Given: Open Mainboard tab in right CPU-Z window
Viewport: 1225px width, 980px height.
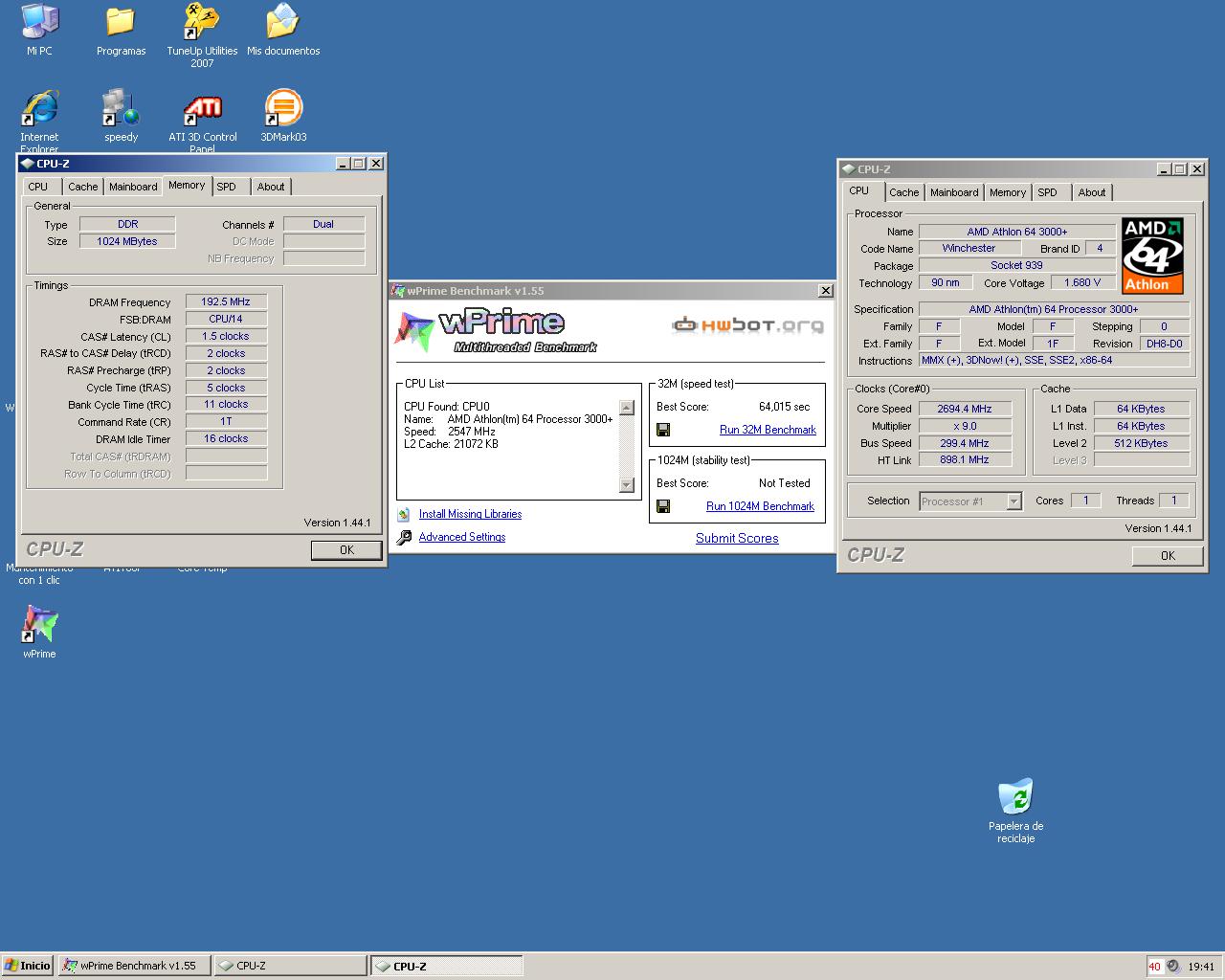Looking at the screenshot, I should pos(954,192).
